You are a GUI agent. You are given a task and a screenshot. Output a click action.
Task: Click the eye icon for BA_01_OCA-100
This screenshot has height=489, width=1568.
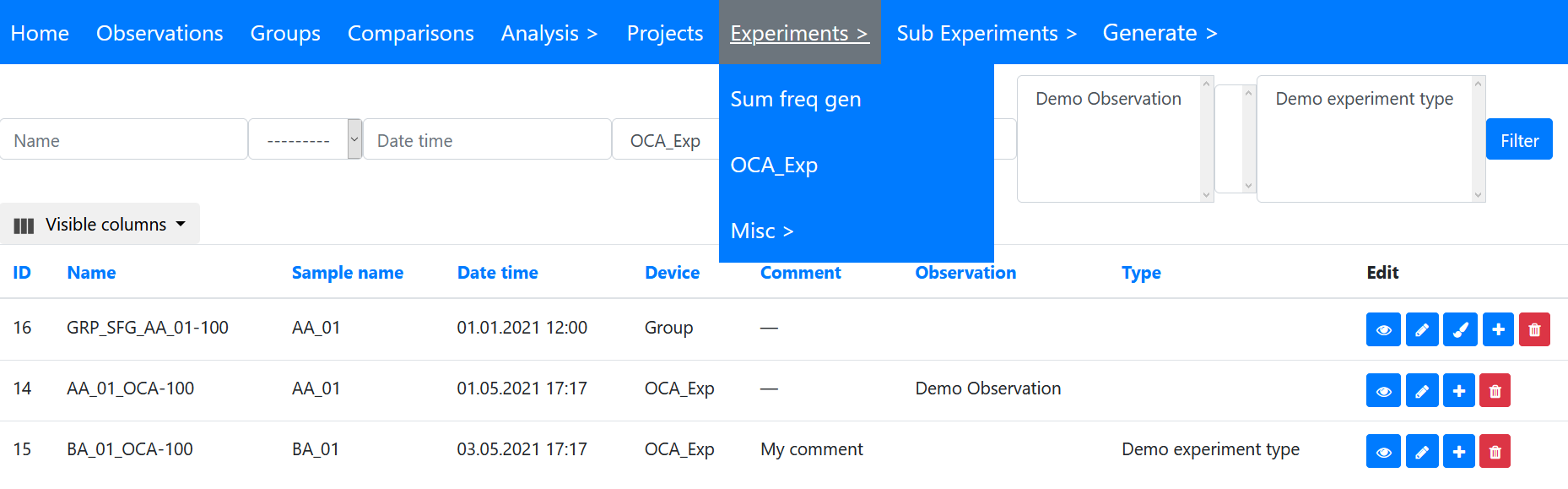tap(1383, 452)
